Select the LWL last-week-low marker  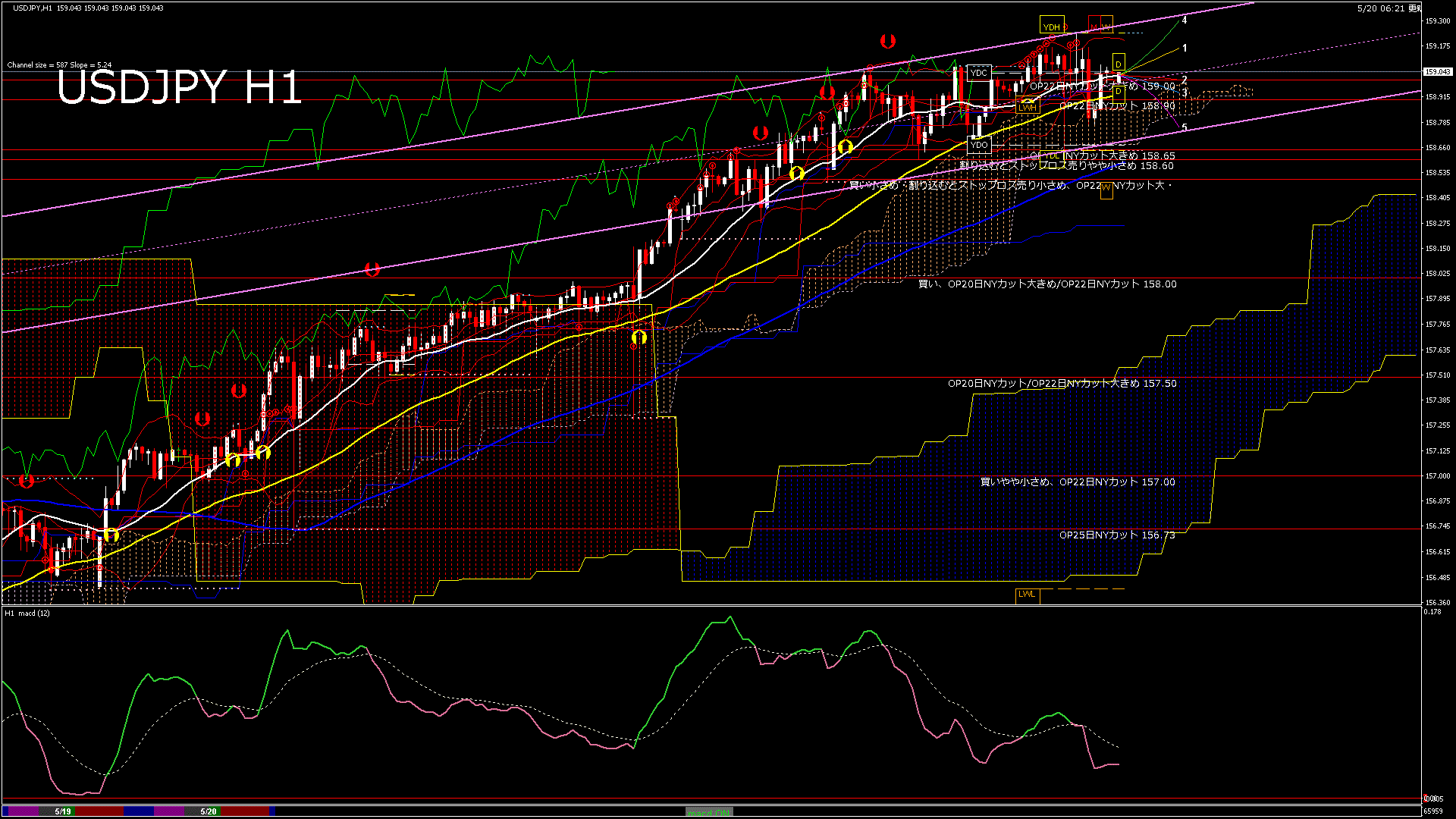[x=1027, y=595]
